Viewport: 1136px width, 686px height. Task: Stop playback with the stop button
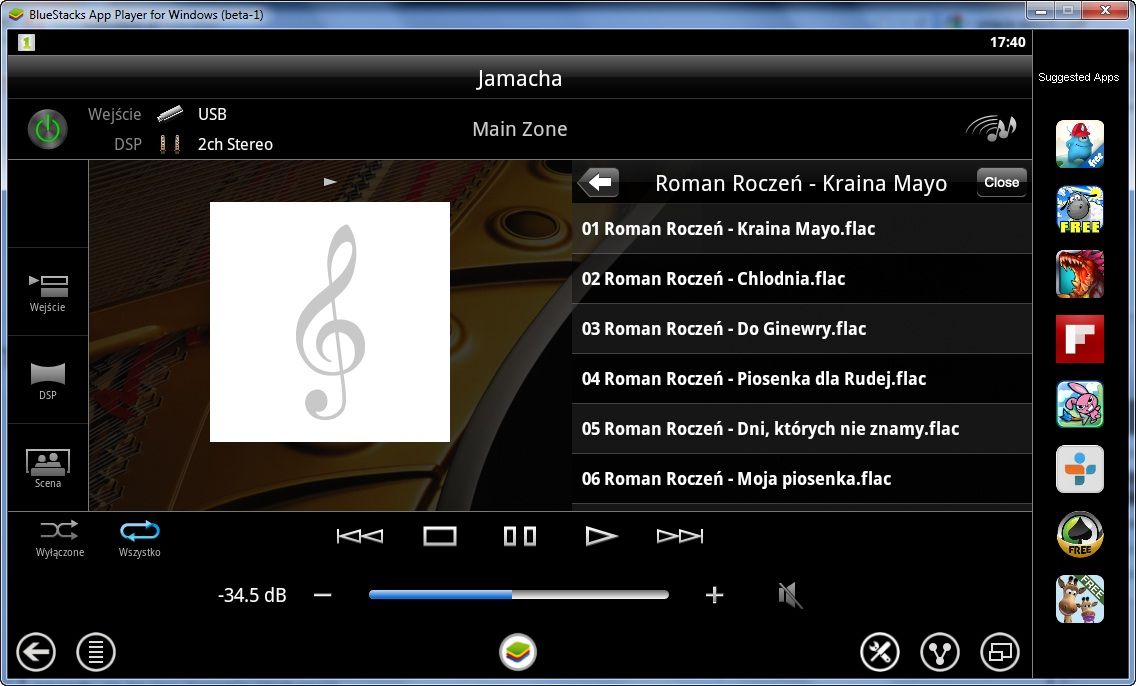coord(440,536)
